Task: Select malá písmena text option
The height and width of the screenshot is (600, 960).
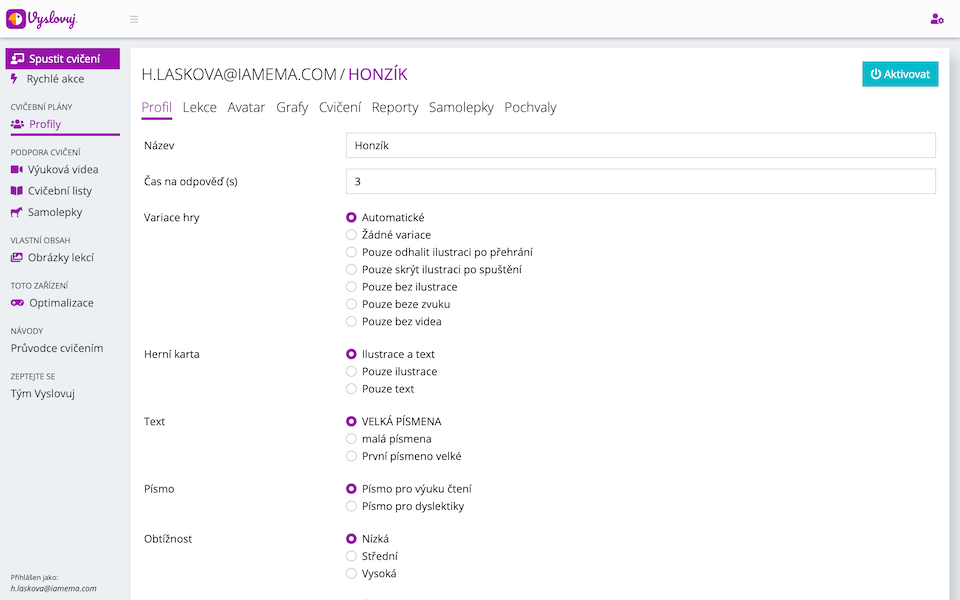Action: point(351,439)
